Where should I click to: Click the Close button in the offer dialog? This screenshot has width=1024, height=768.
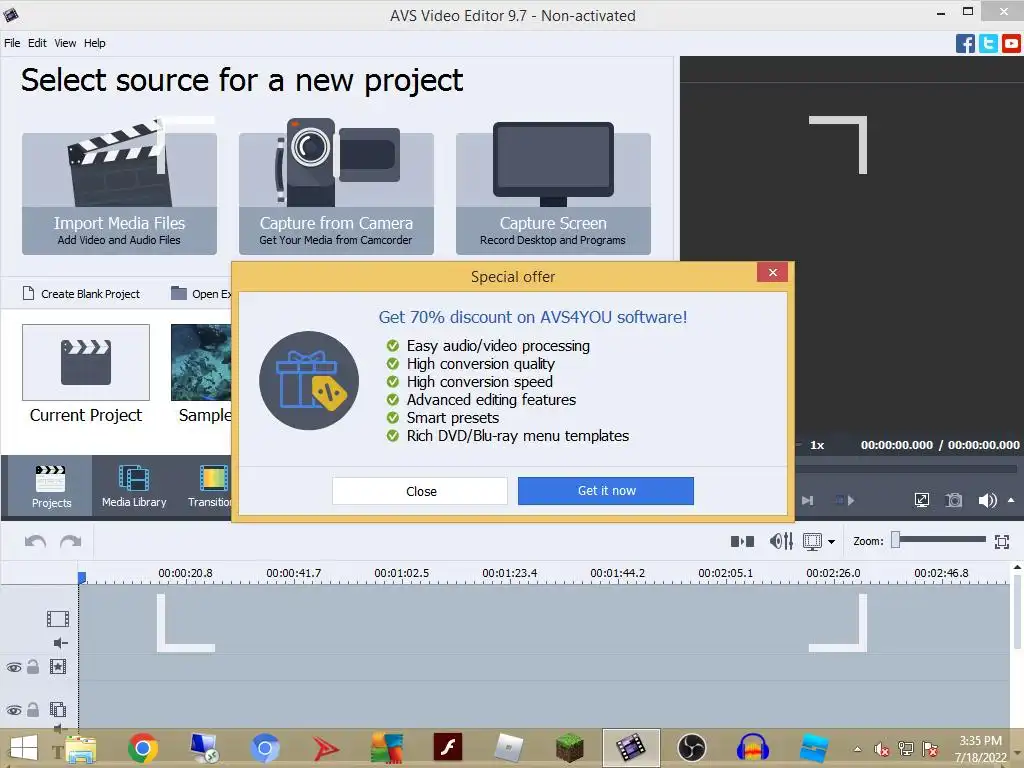(420, 491)
